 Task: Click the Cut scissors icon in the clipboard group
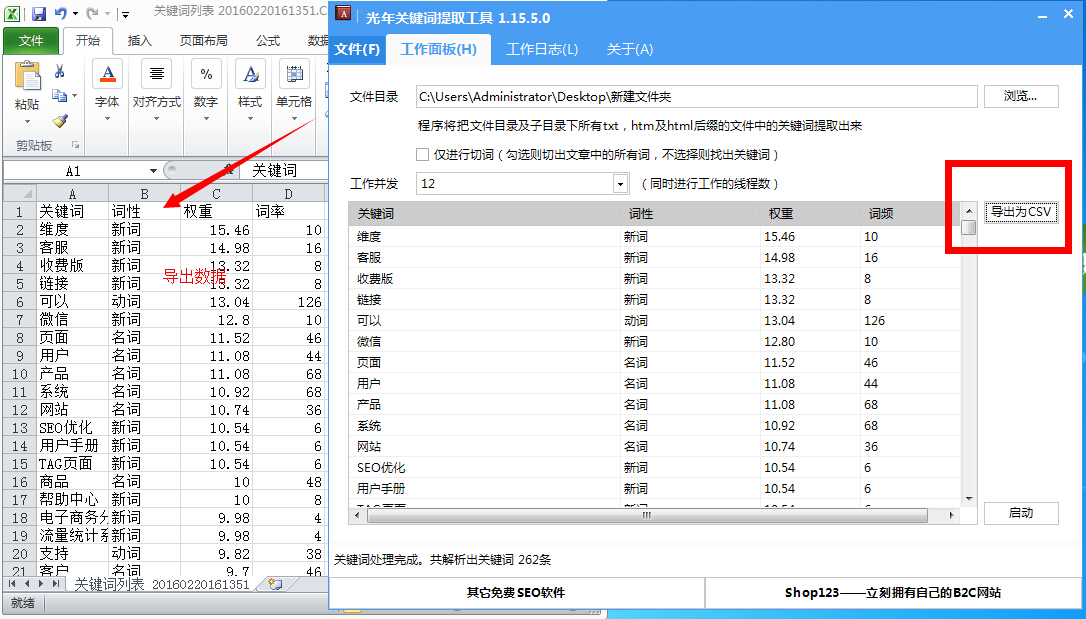click(x=60, y=72)
